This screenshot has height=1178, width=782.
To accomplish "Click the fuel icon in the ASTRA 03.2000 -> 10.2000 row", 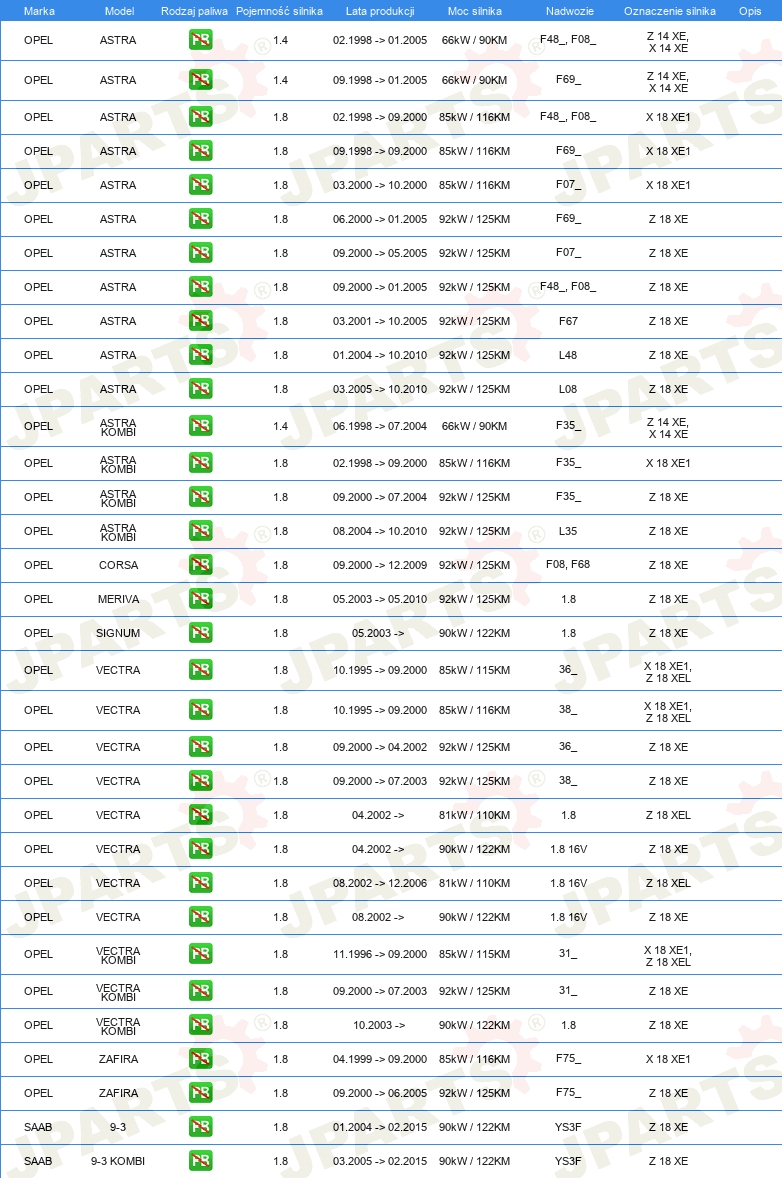I will pyautogui.click(x=201, y=185).
